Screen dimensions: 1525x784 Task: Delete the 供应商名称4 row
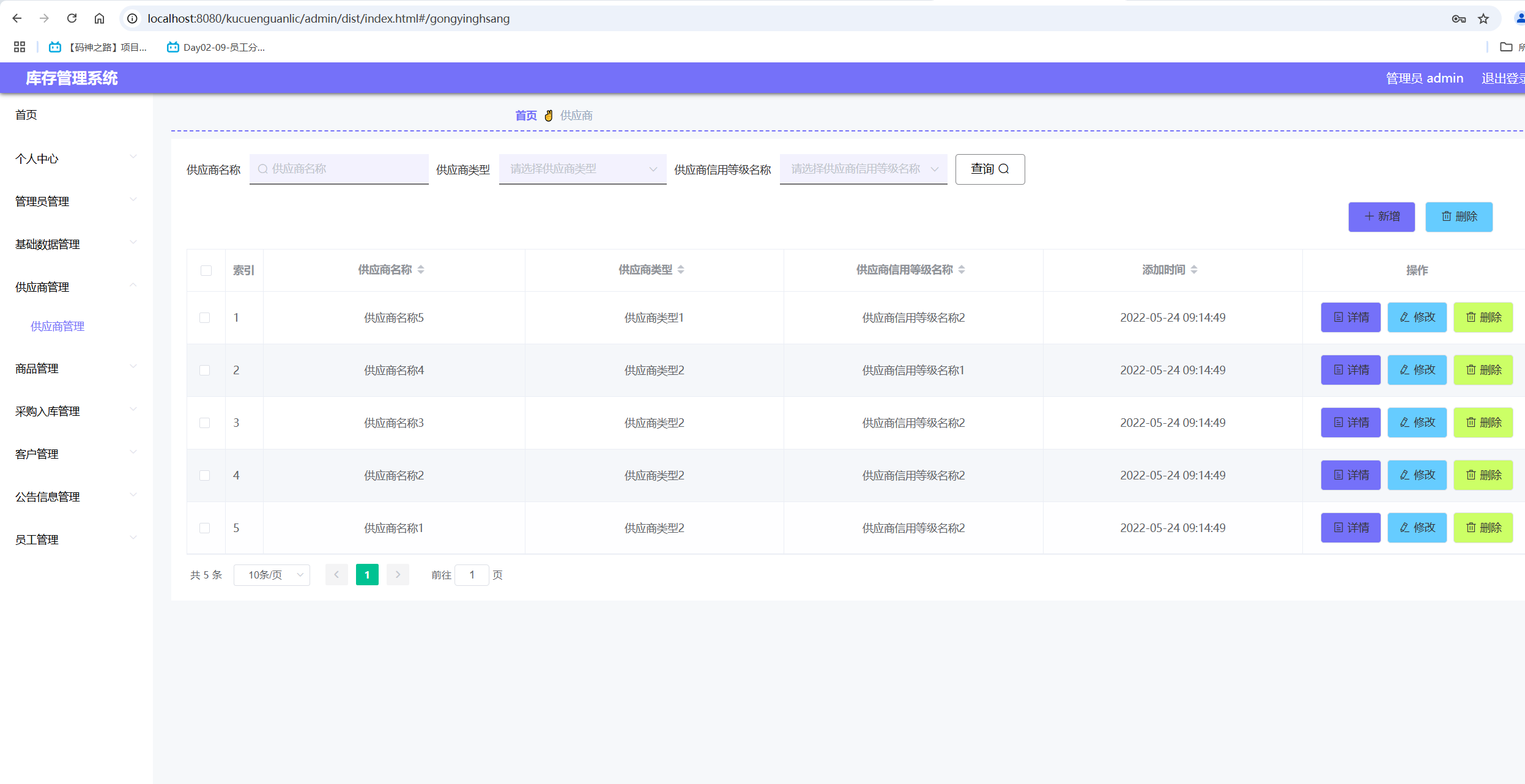click(x=1483, y=370)
